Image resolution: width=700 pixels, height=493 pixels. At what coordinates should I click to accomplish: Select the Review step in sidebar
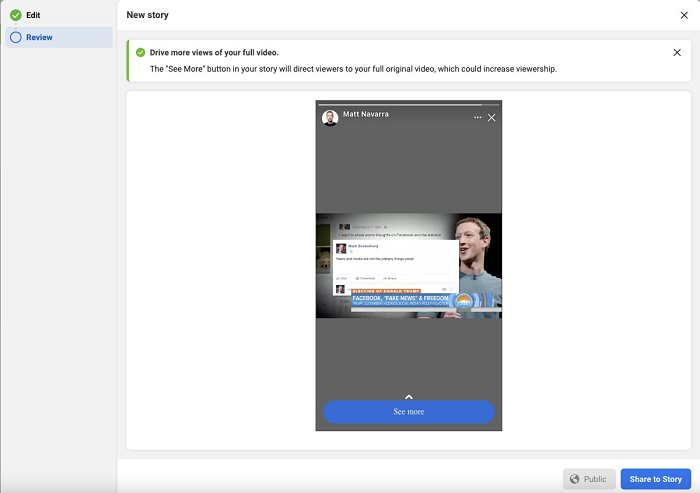[x=58, y=38]
